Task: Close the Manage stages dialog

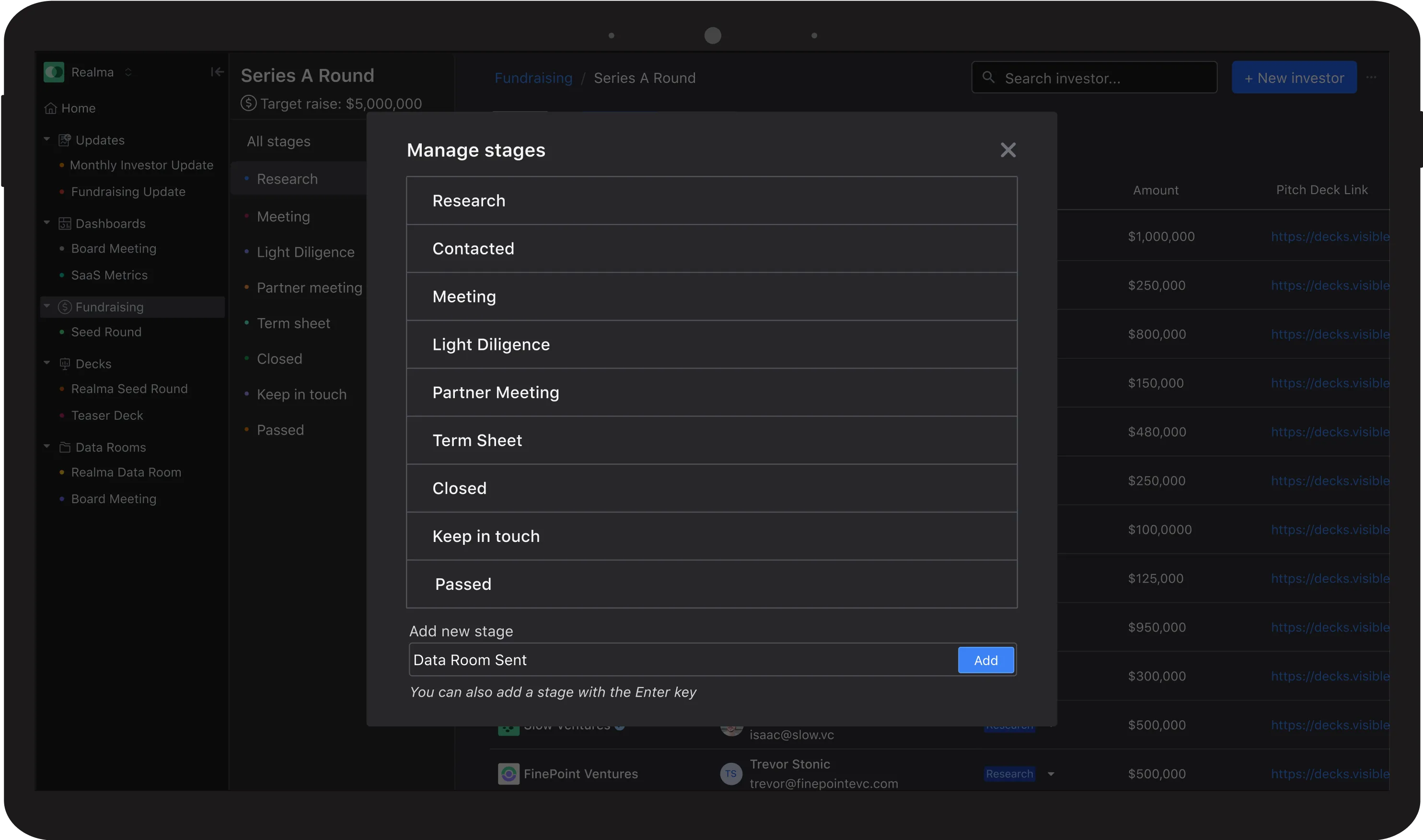Action: [1007, 150]
